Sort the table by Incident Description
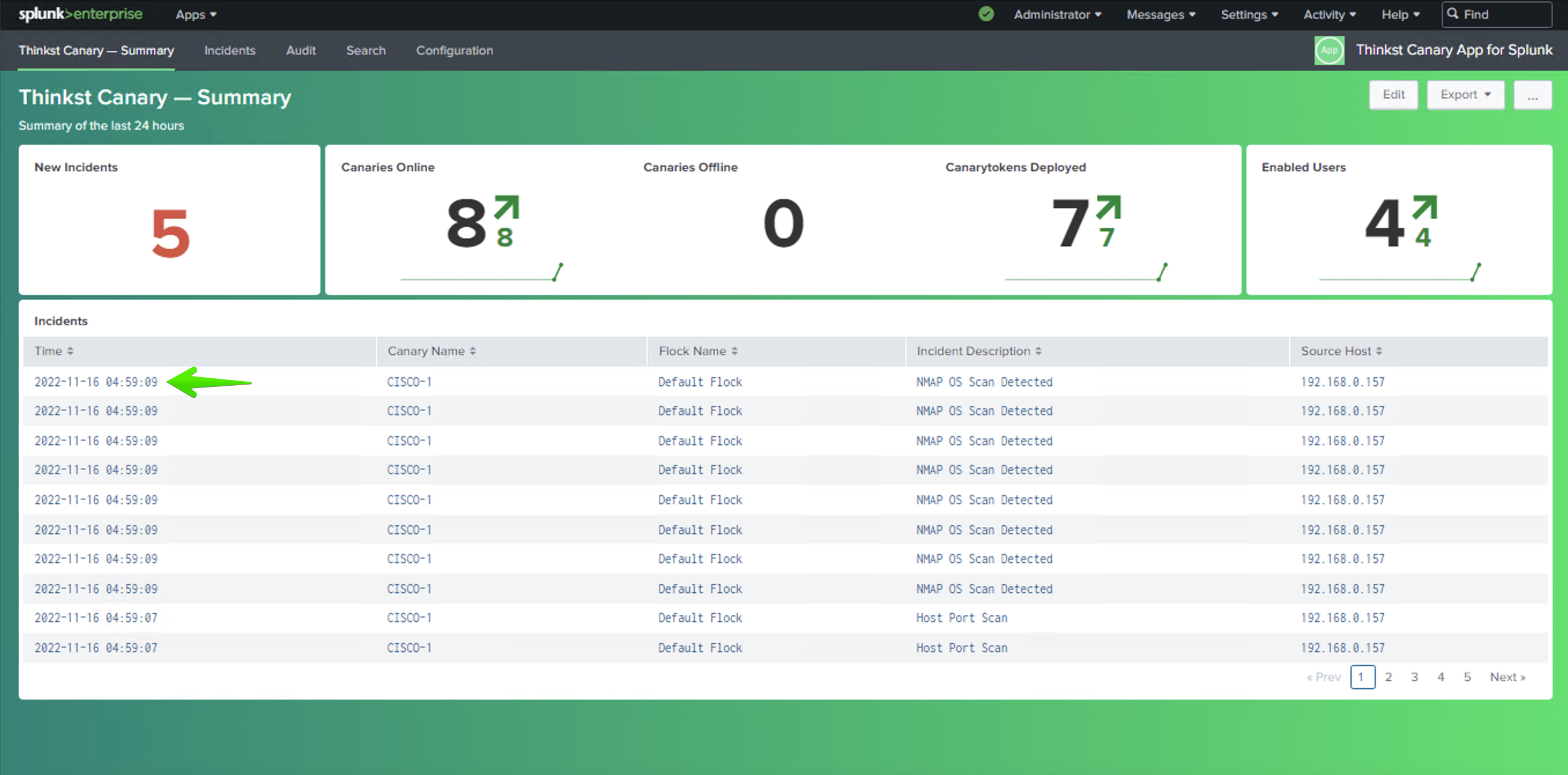The width and height of the screenshot is (1568, 775). point(979,351)
